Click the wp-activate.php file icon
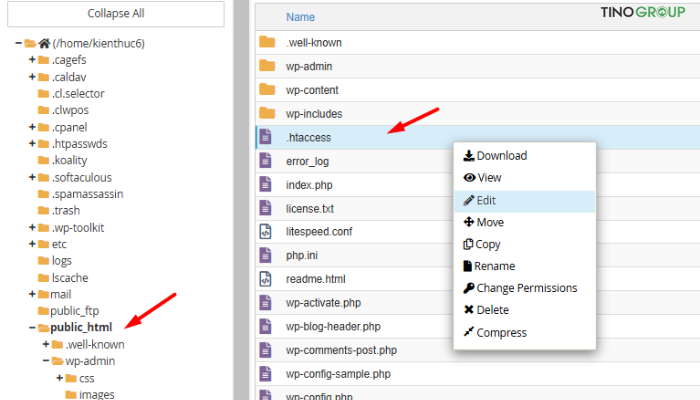Viewport: 700px width, 400px height. tap(265, 302)
